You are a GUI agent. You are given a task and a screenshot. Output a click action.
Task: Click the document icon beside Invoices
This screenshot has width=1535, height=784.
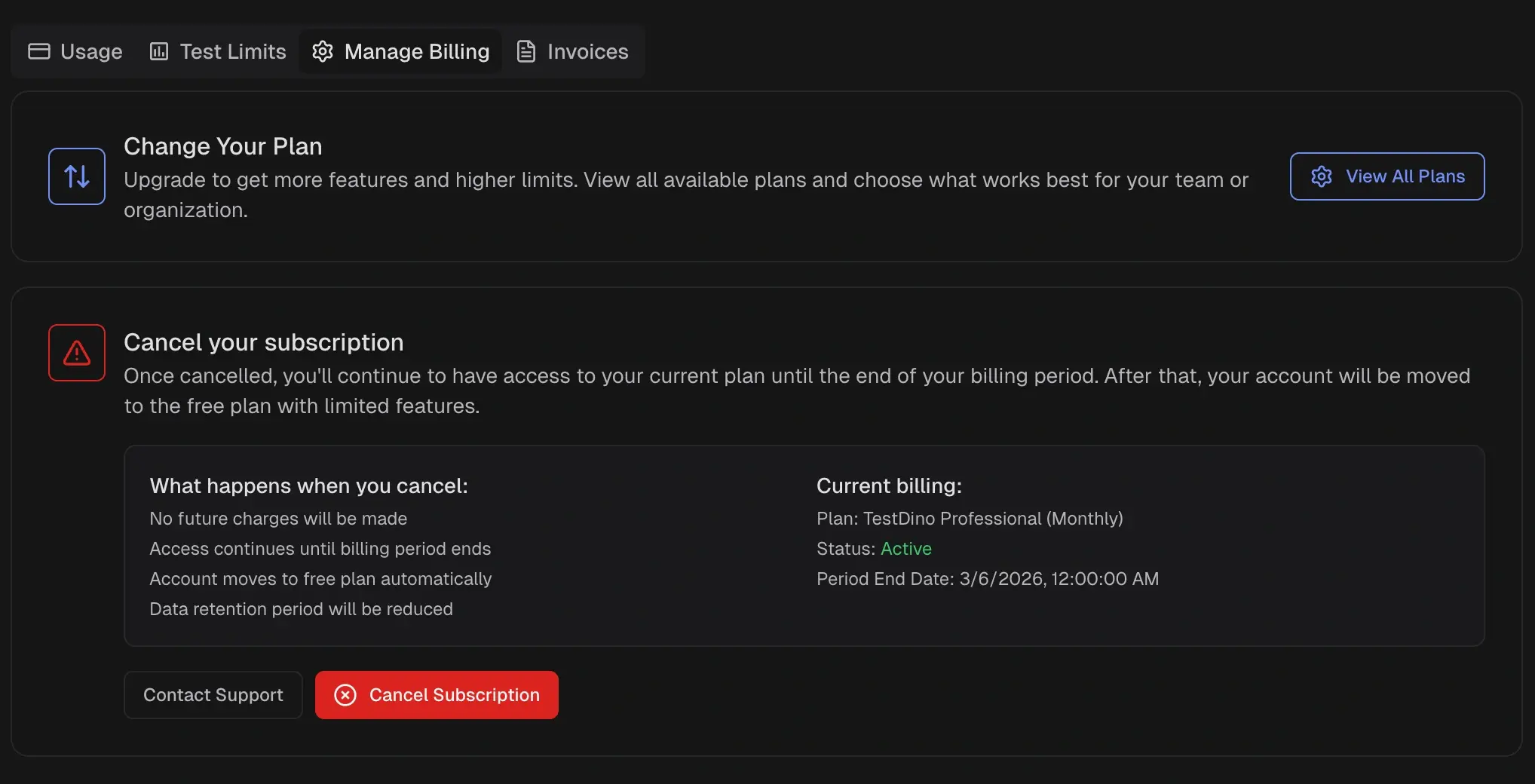526,51
